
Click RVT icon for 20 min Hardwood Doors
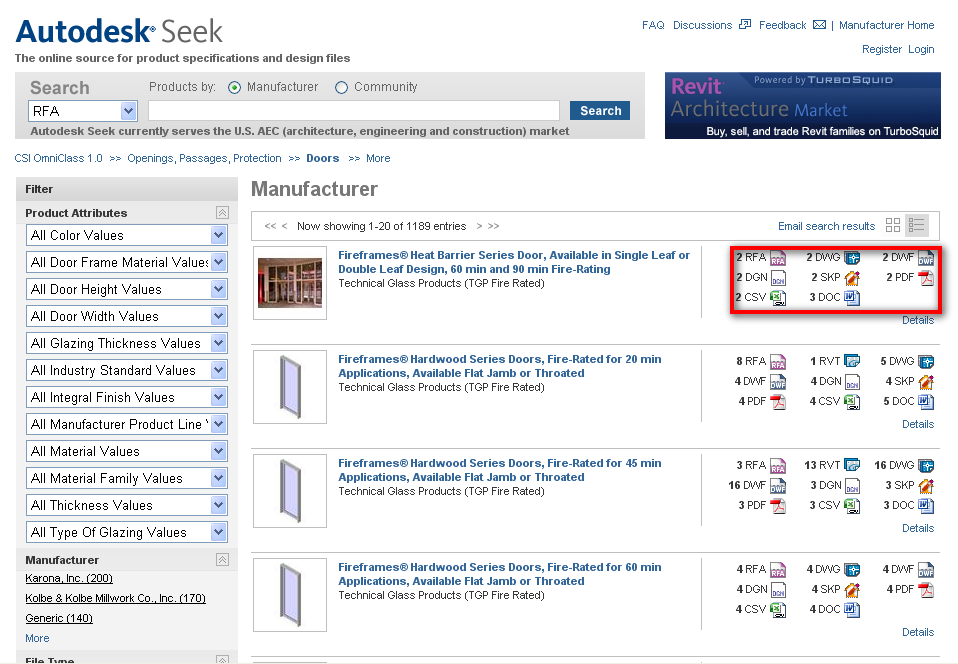tap(851, 362)
